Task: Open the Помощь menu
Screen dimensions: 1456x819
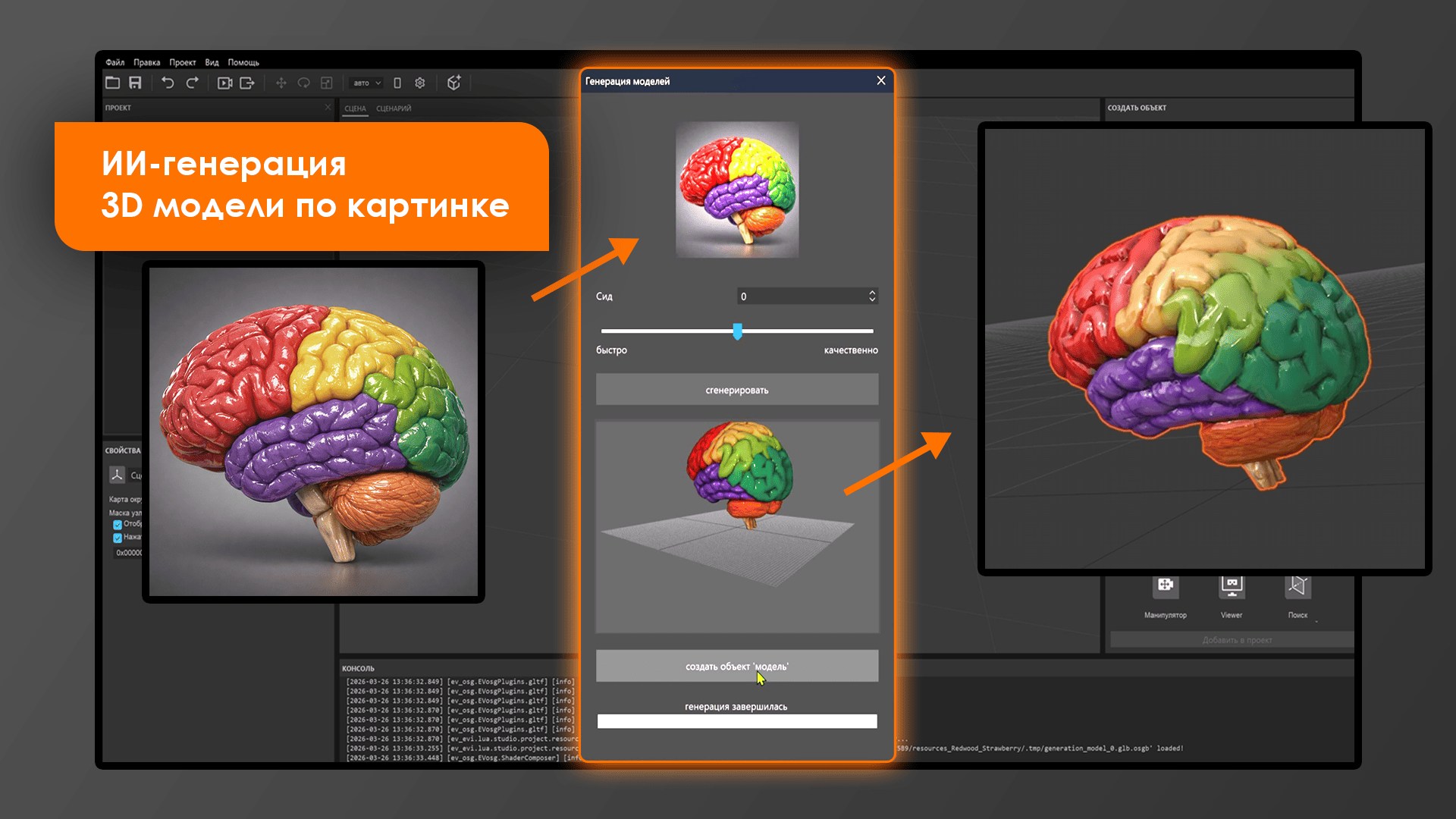Action: 243,62
